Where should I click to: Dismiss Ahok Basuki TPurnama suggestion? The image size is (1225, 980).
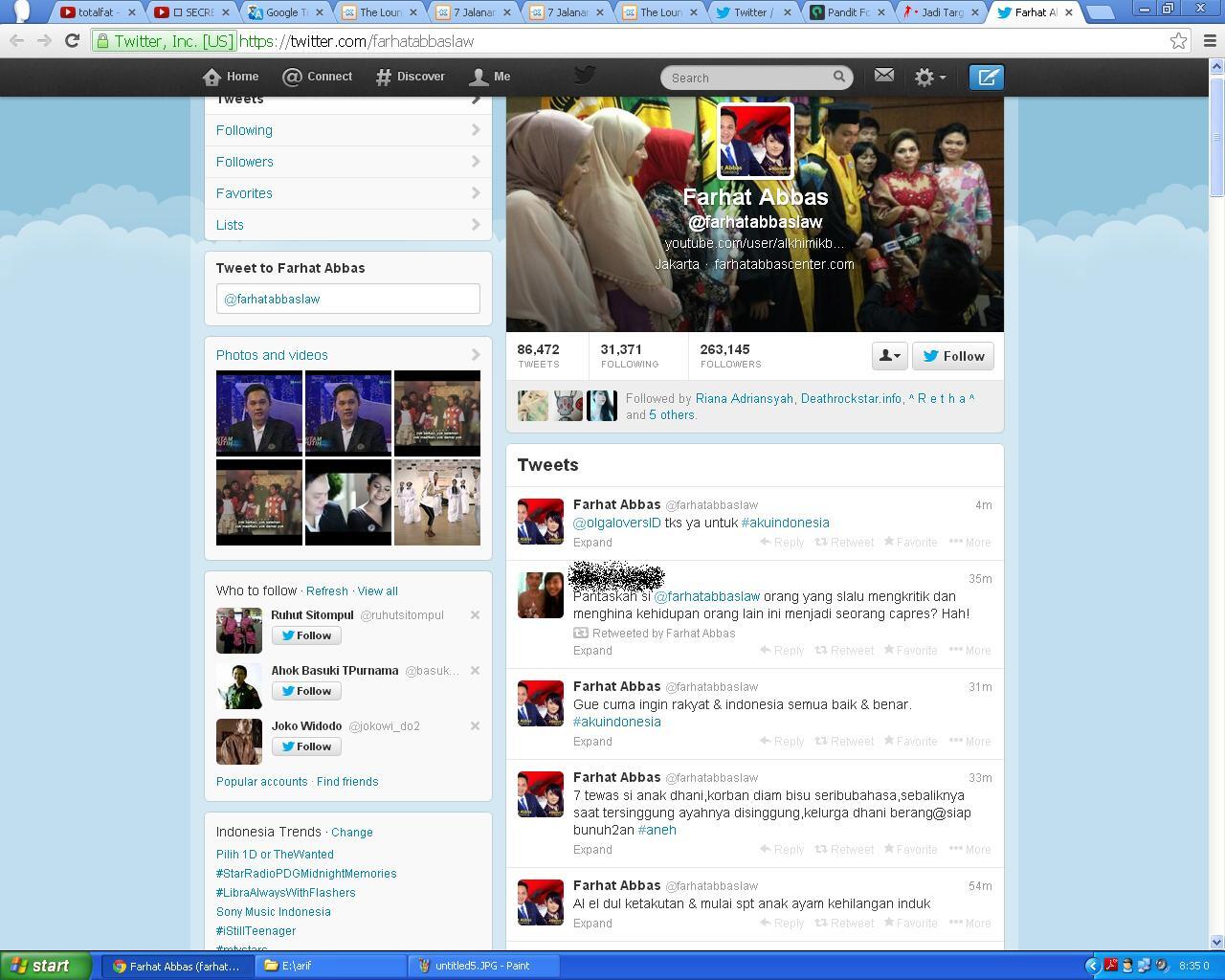[475, 671]
